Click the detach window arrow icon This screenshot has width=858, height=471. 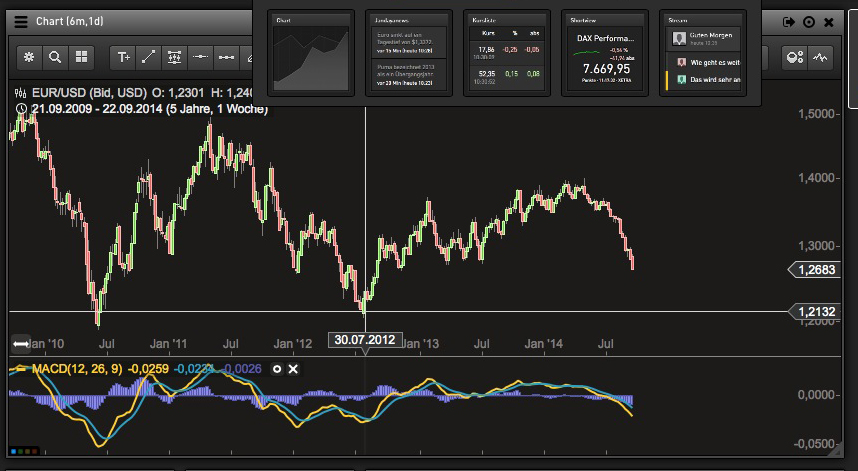click(x=789, y=22)
